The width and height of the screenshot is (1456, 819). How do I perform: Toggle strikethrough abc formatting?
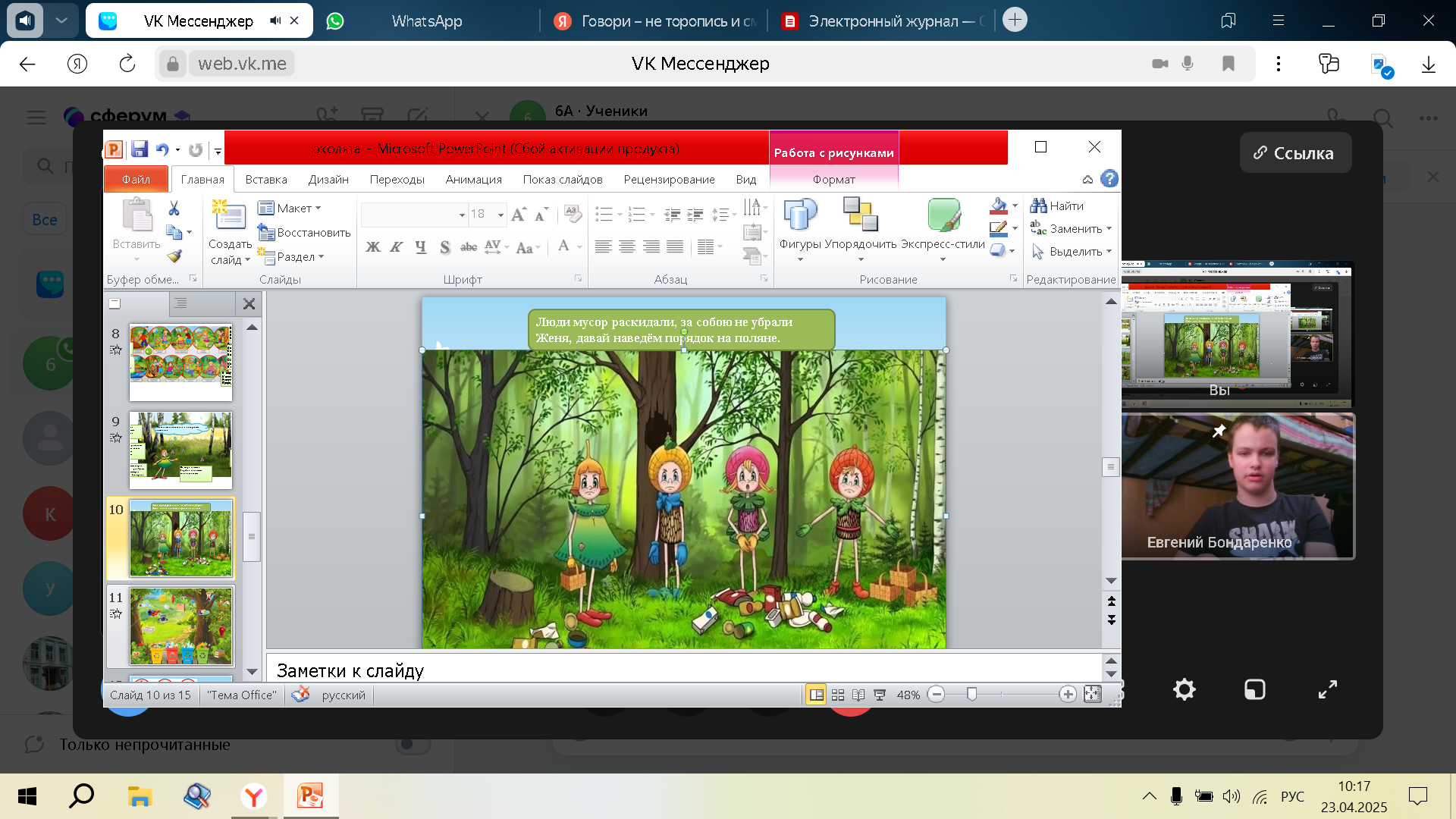(x=469, y=247)
